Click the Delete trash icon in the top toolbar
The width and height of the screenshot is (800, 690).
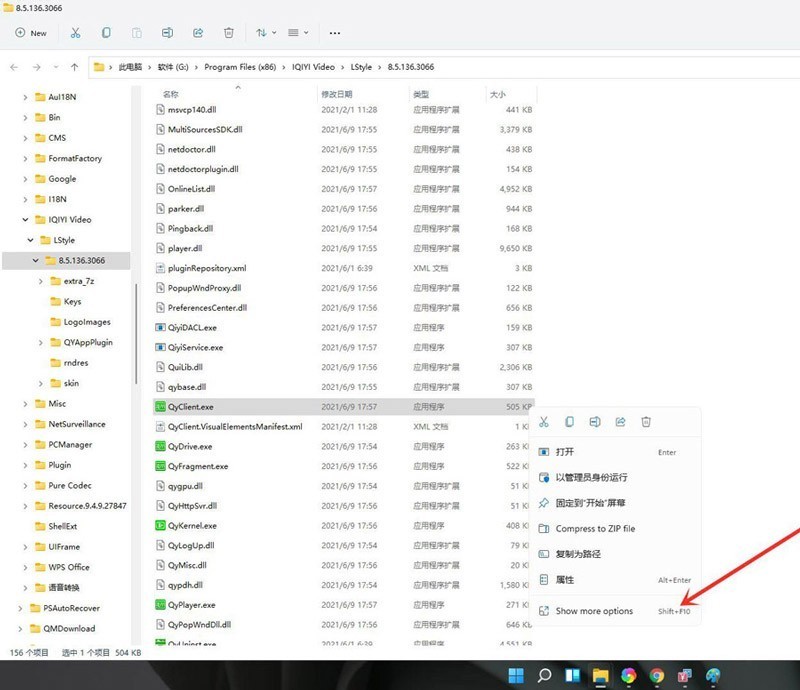pyautogui.click(x=229, y=33)
